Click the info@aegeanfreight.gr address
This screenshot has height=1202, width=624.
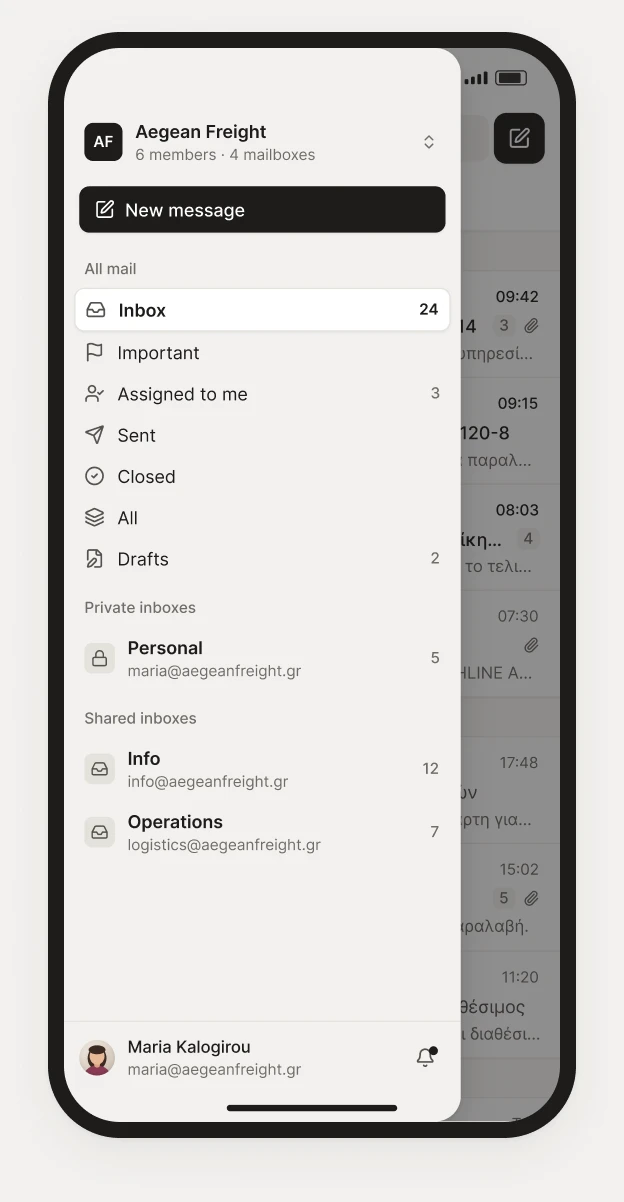point(208,782)
